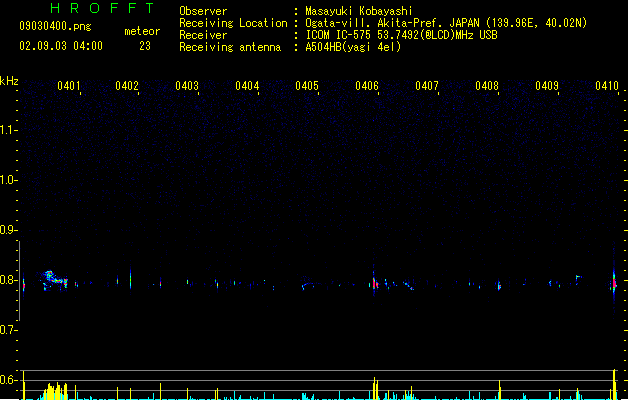Viewport: 629px width, 400px height.
Task: Click the 0.8 kHz axis label
Action: [x=9, y=280]
